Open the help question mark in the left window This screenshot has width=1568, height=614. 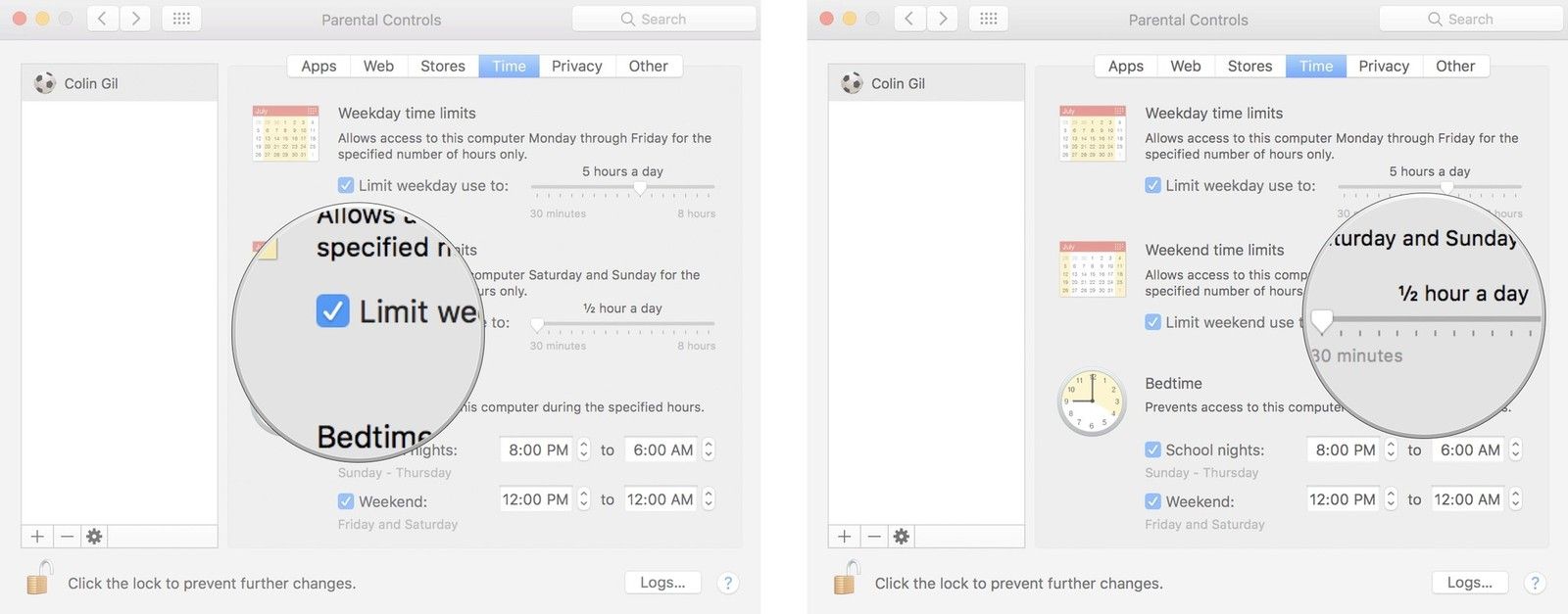click(727, 583)
